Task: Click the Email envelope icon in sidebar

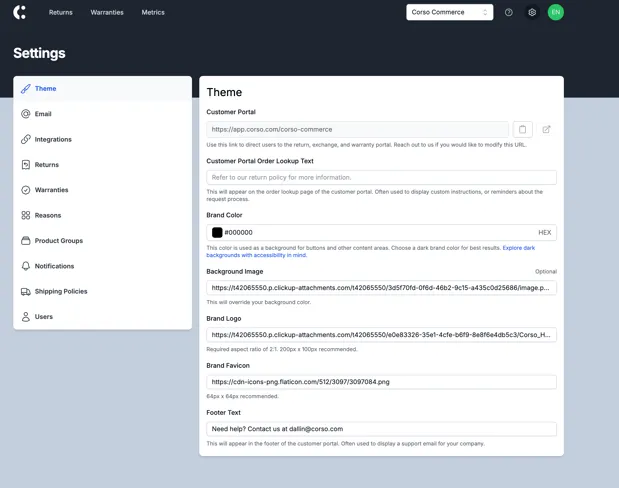Action: click(26, 114)
